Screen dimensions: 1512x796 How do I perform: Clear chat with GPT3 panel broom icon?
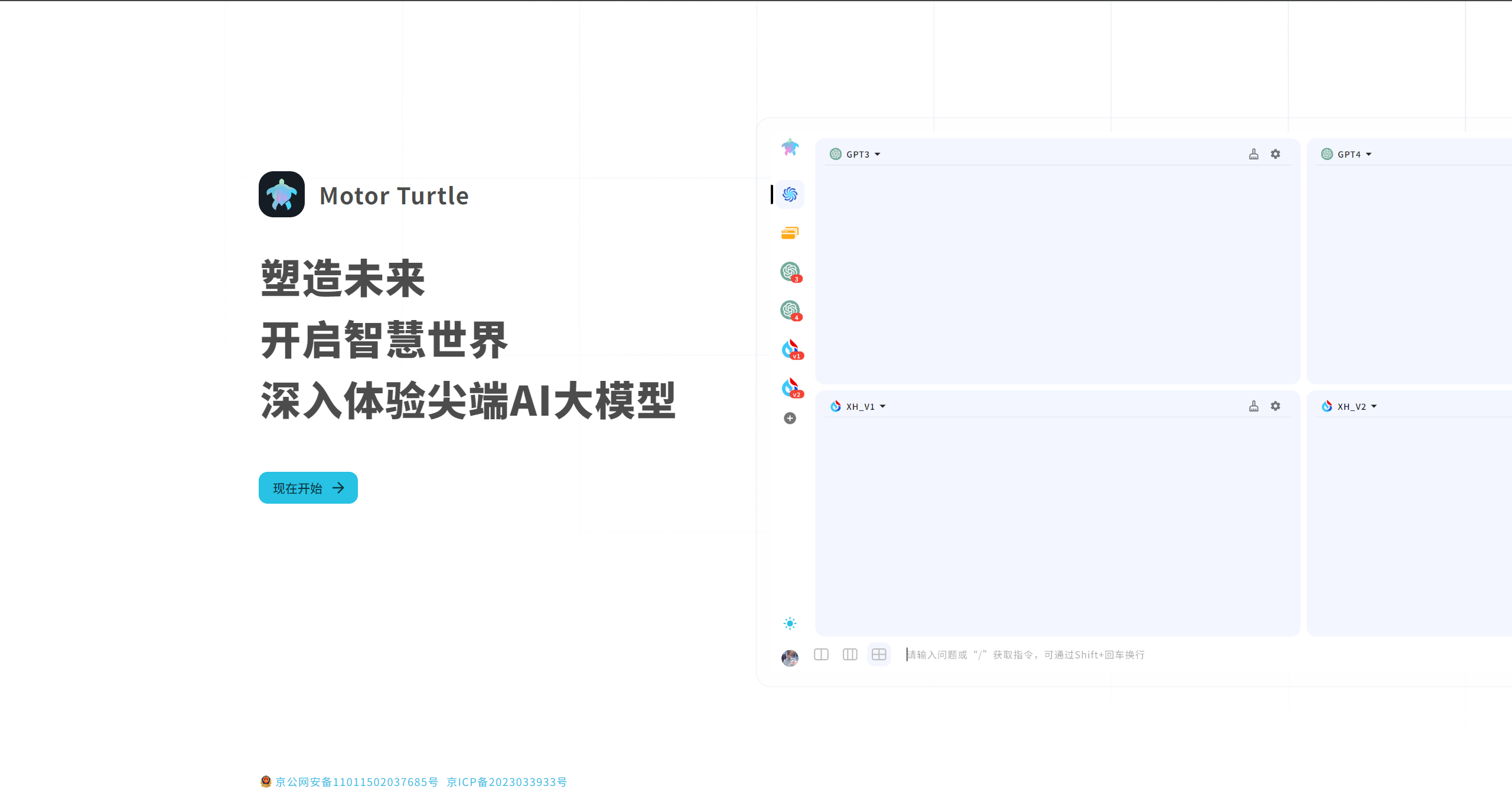(x=1254, y=154)
